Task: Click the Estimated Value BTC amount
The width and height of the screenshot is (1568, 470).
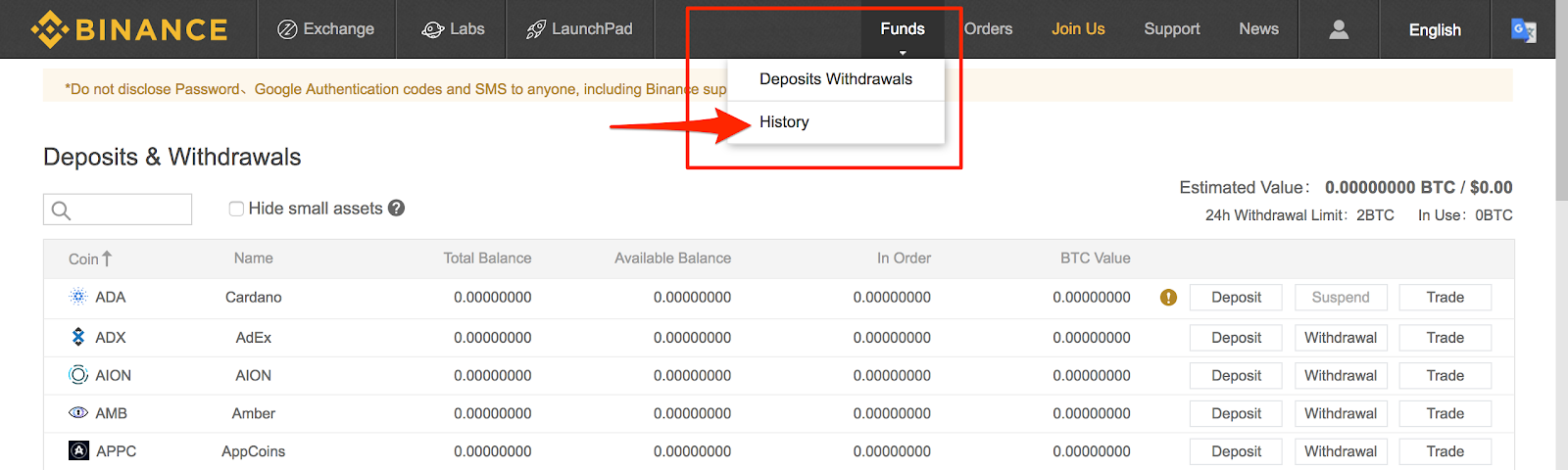Action: coord(1390,187)
